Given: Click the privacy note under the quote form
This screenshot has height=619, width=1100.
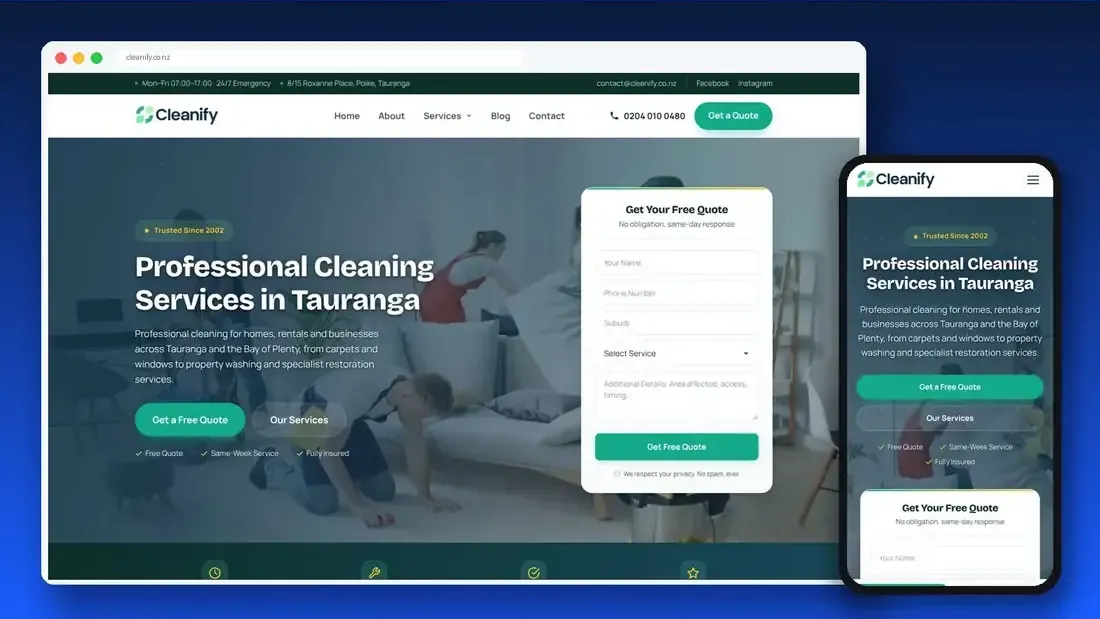Looking at the screenshot, I should (676, 474).
